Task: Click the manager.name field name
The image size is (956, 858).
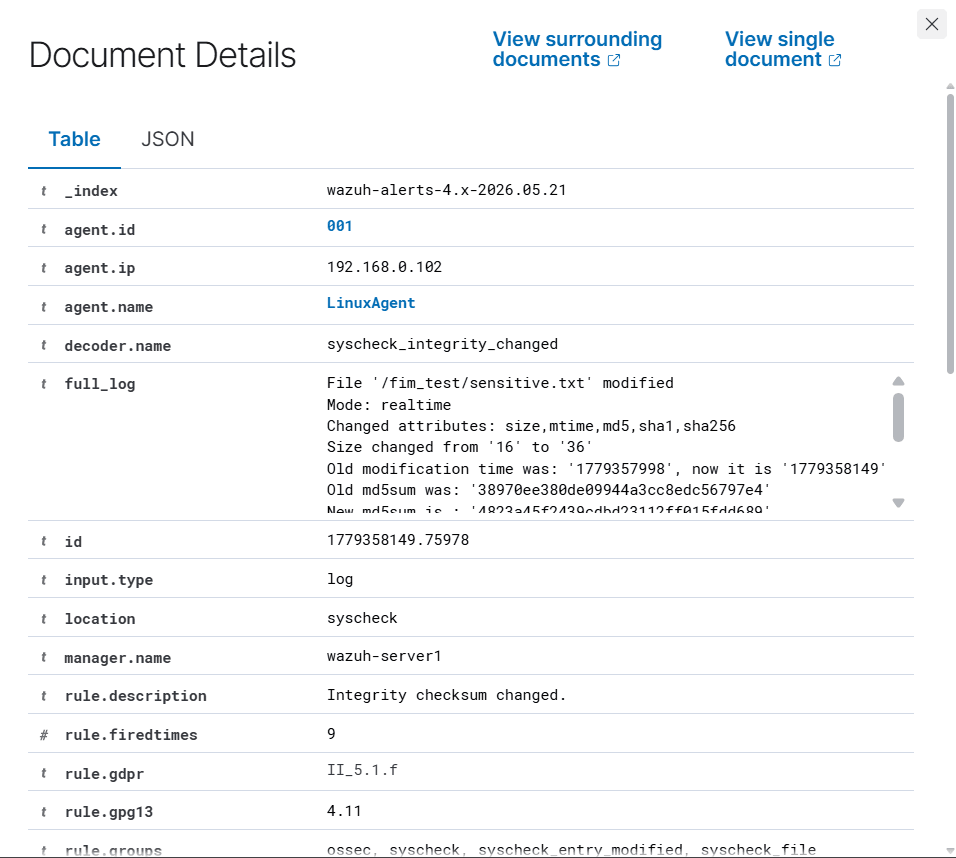Action: (118, 658)
